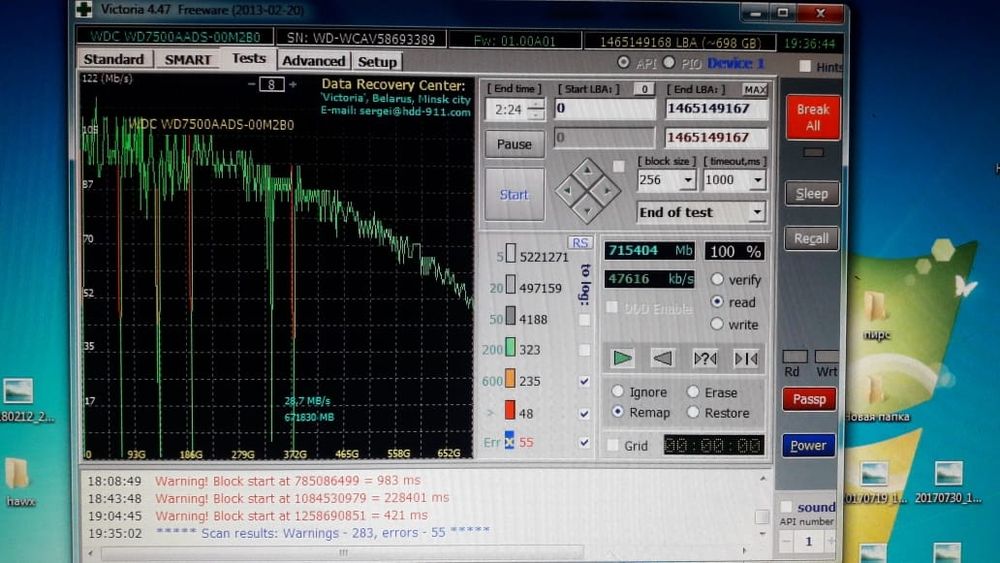
Task: Switch to the Setup tab
Action: pos(377,62)
